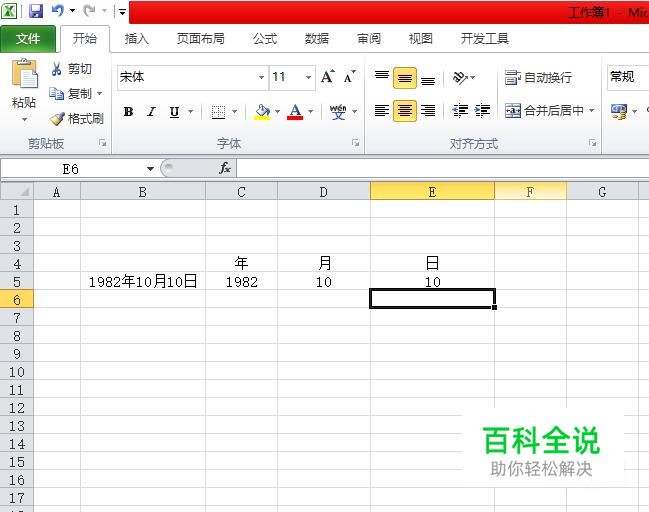The image size is (649, 512).
Task: Open the border options dropdown arrow
Action: pos(234,112)
